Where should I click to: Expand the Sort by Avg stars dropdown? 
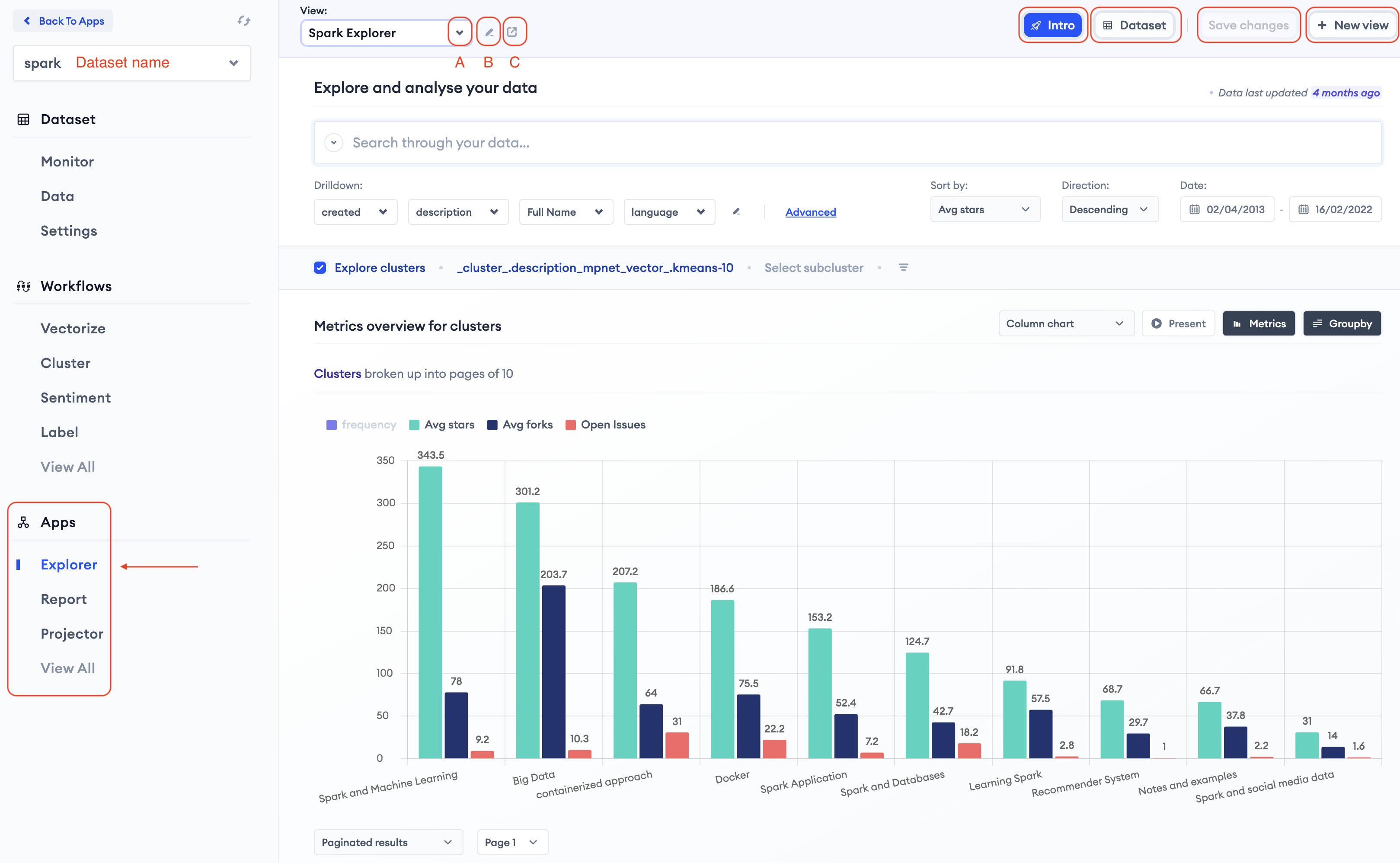tap(984, 209)
